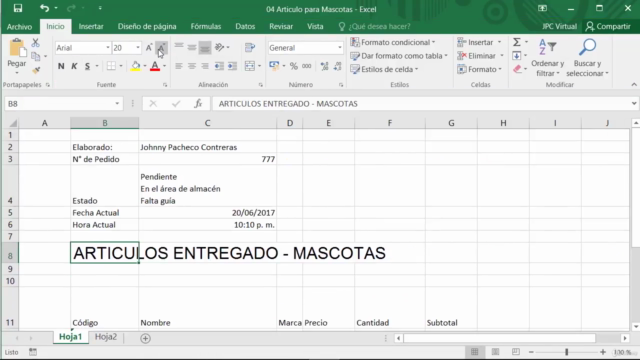Open the Name Box dropdown arrow
The image size is (640, 360).
tap(117, 104)
